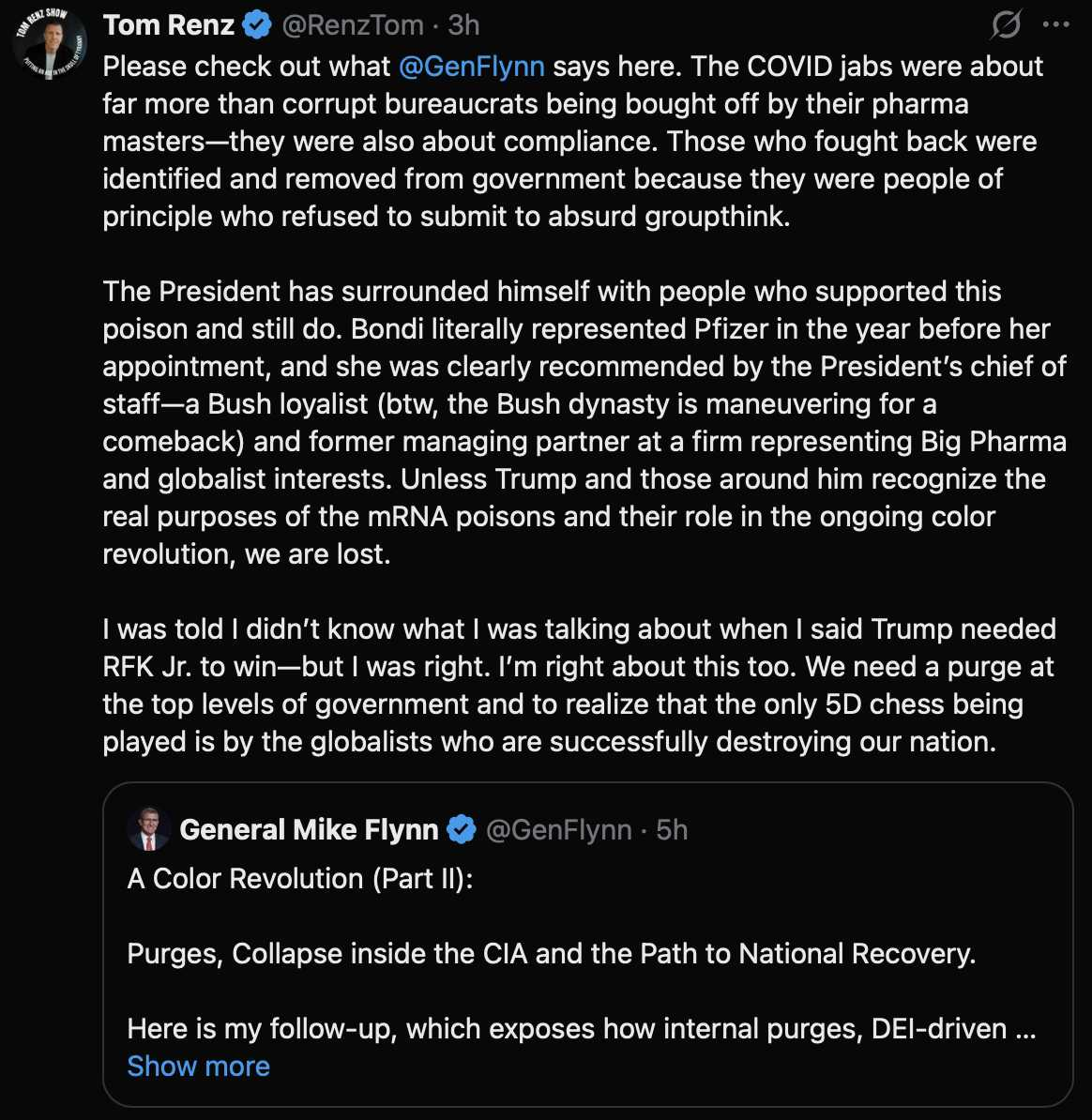Click the 3h post timestamp
Image resolution: width=1092 pixels, height=1120 pixels.
463,25
